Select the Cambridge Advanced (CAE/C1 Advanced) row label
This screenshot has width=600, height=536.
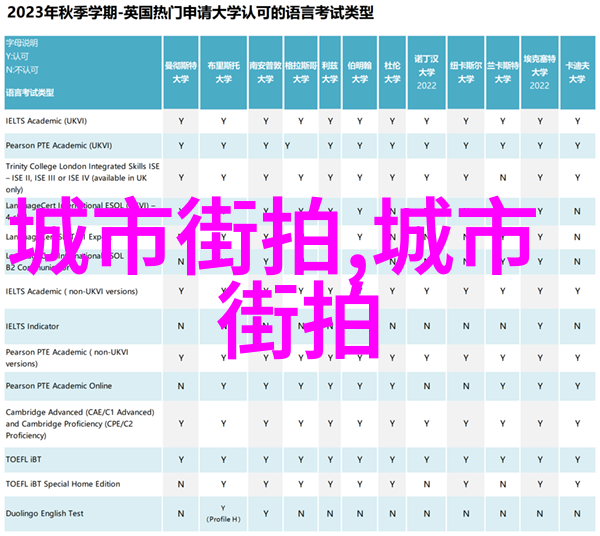click(80, 424)
